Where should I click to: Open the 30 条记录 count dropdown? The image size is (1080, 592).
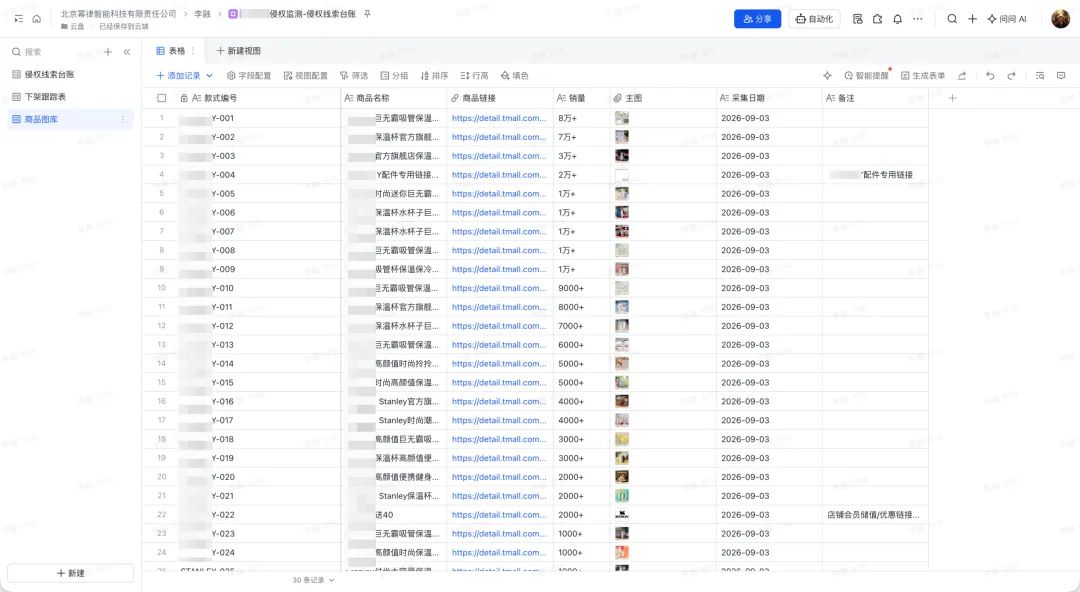pos(313,580)
